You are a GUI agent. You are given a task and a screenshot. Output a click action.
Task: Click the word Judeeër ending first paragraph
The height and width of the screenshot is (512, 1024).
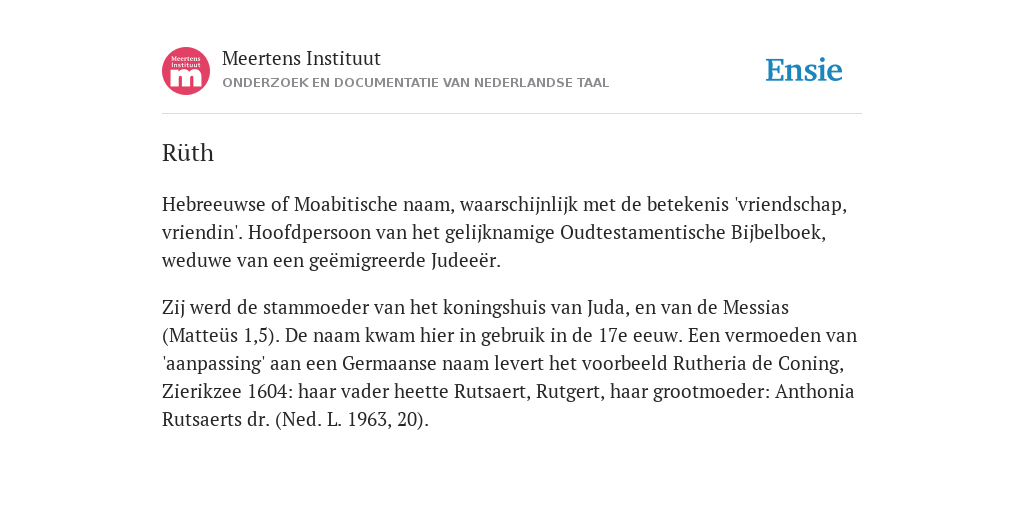(x=466, y=261)
